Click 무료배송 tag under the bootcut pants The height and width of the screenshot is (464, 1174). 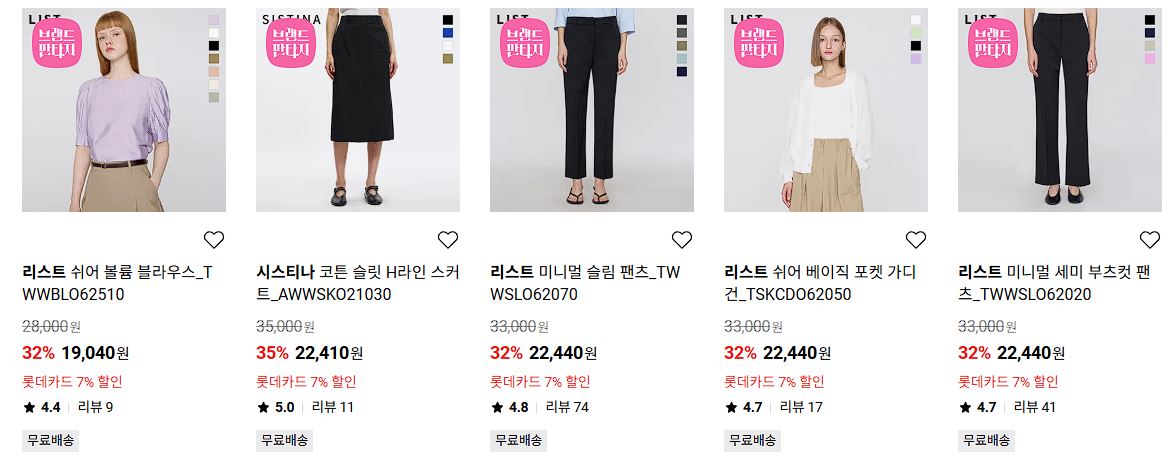point(986,440)
